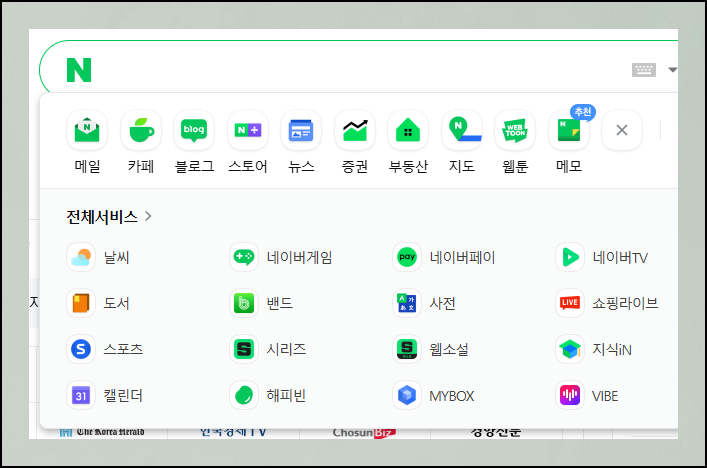The width and height of the screenshot is (707, 468).
Task: Open the 메모 memo icon
Action: [x=569, y=130]
